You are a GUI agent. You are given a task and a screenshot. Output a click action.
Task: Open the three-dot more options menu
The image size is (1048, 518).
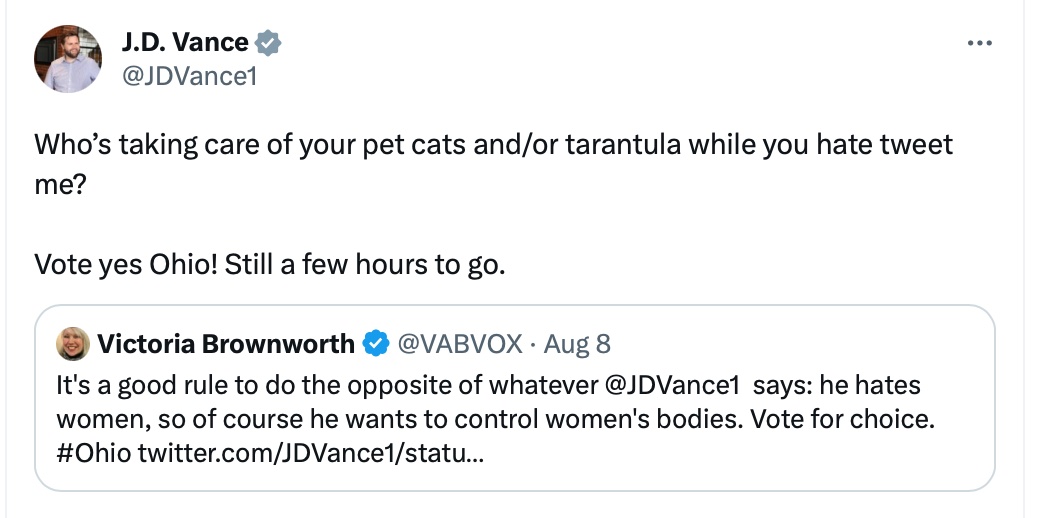click(979, 43)
